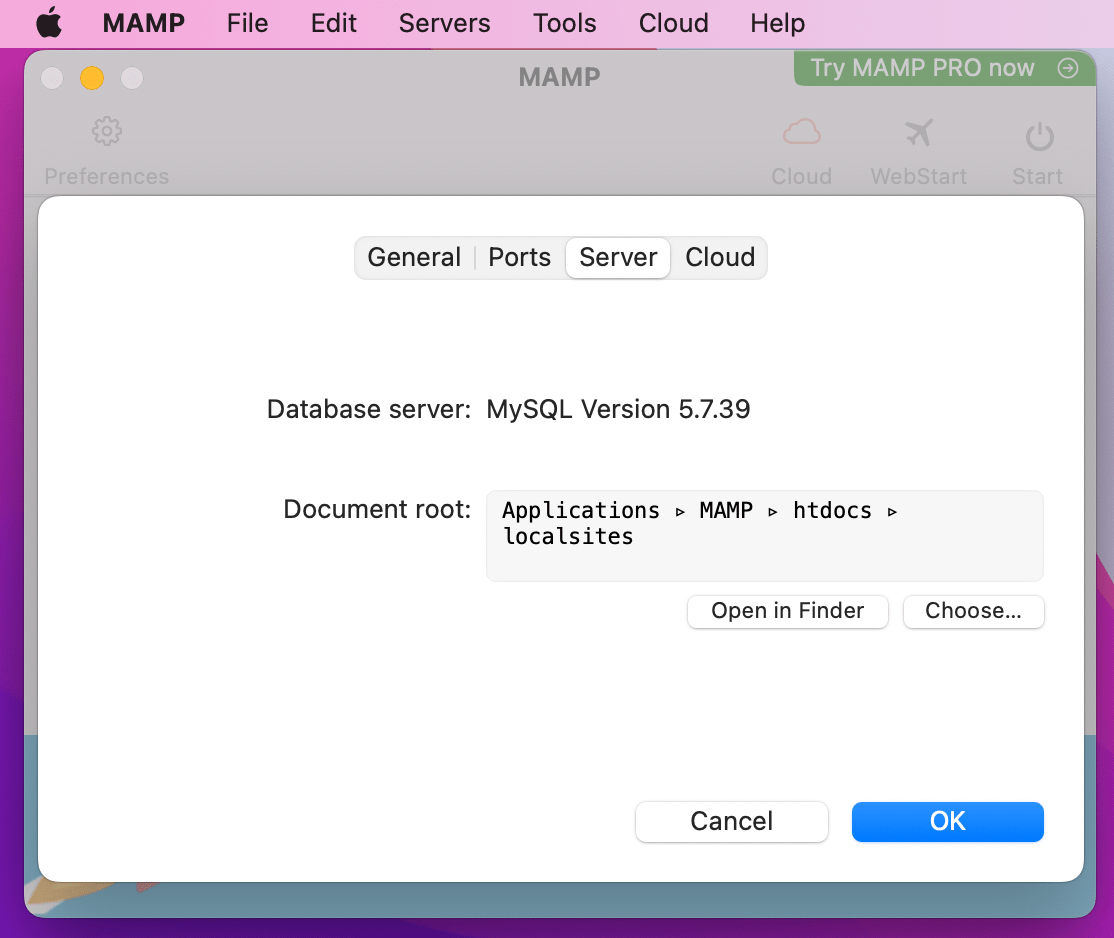Confirm settings with OK
The image size is (1114, 938).
(947, 821)
